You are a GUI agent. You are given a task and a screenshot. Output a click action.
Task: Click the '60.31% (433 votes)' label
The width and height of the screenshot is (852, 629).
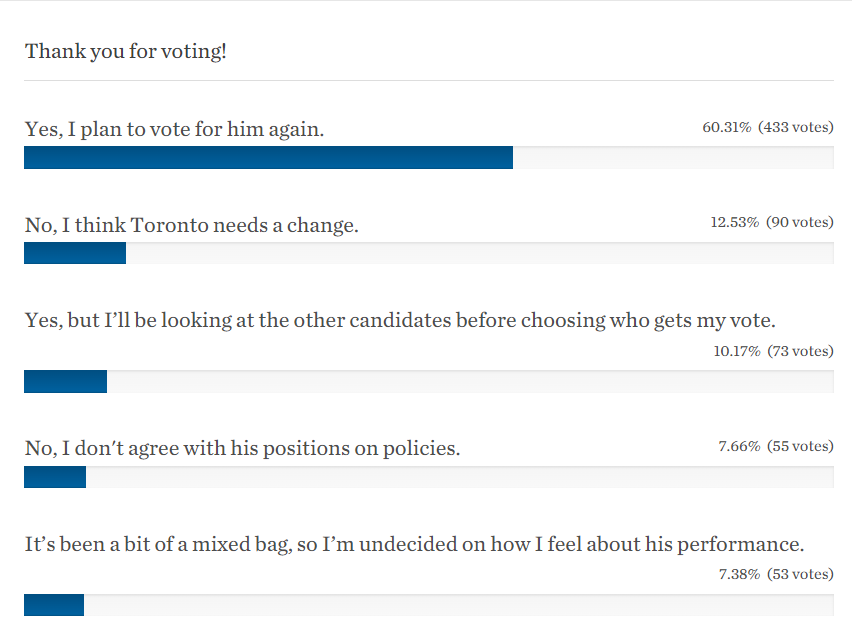pos(768,127)
